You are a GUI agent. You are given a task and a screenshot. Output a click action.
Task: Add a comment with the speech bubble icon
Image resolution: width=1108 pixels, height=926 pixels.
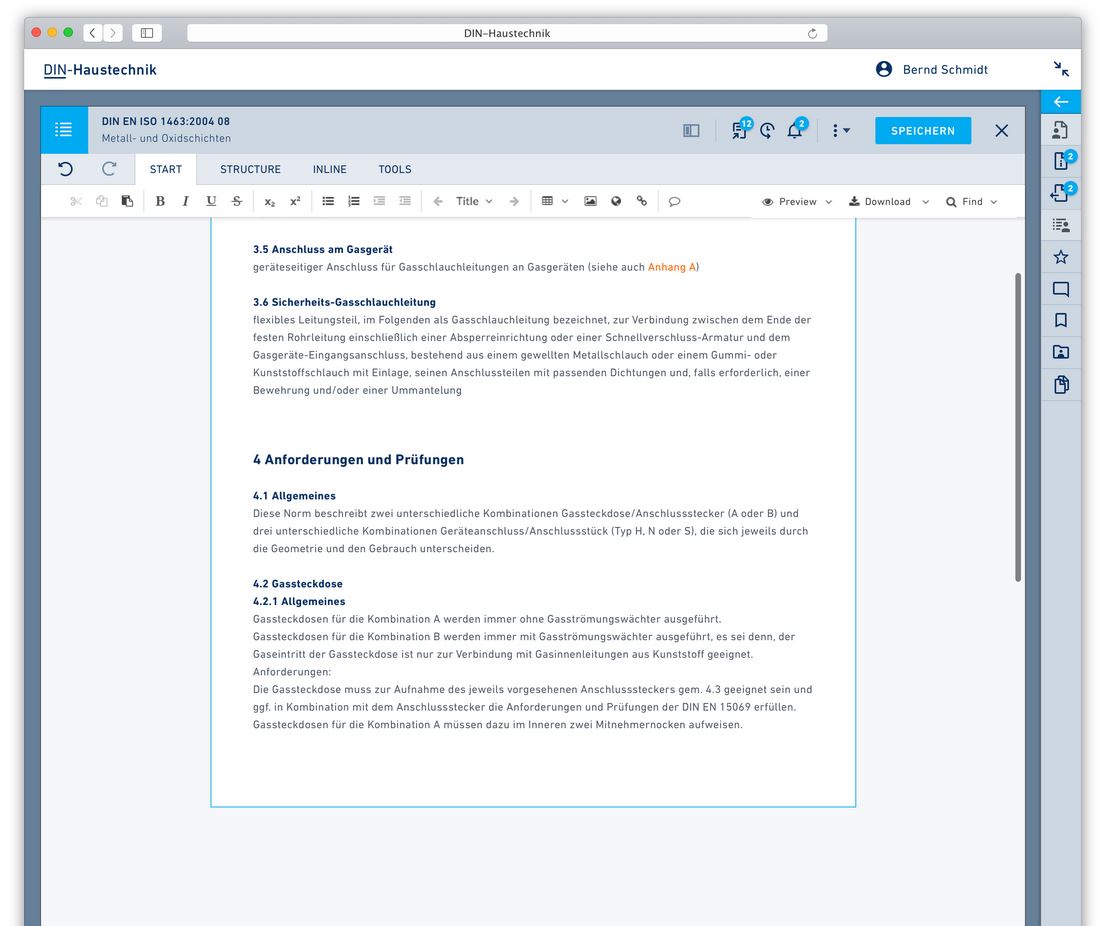(x=675, y=201)
